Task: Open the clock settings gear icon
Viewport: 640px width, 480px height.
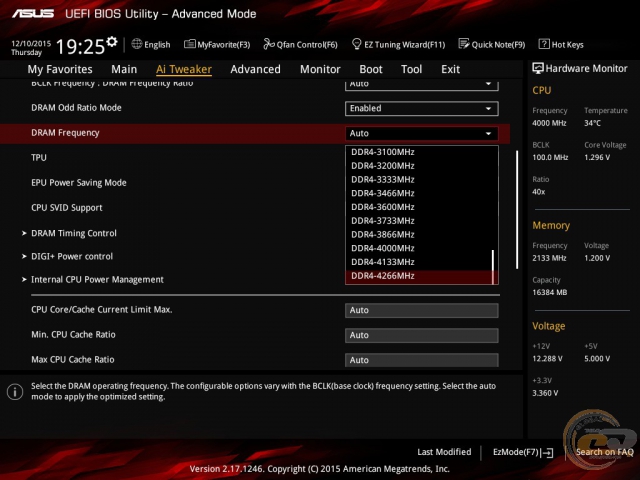Action: point(112,42)
